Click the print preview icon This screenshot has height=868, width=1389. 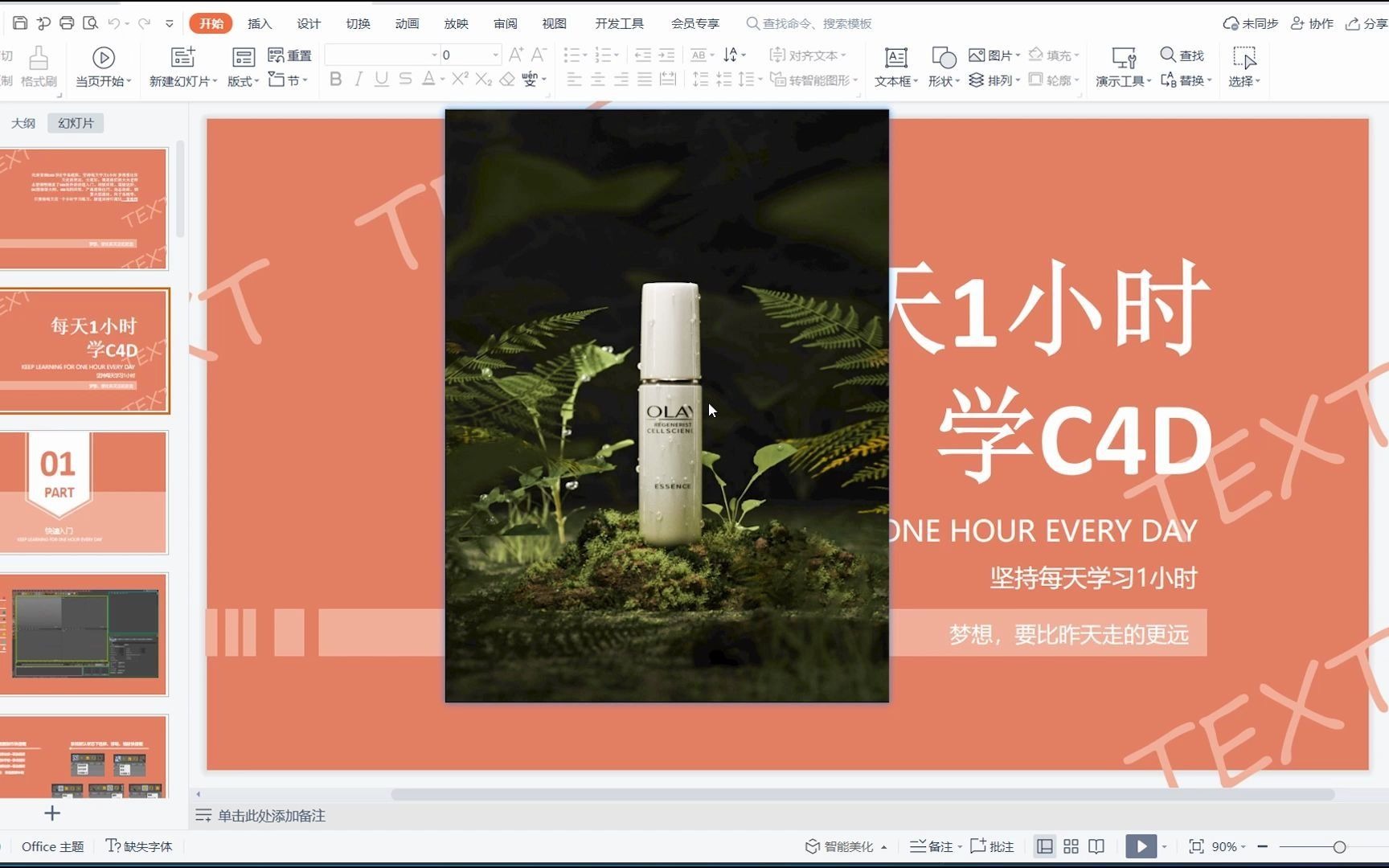[90, 23]
